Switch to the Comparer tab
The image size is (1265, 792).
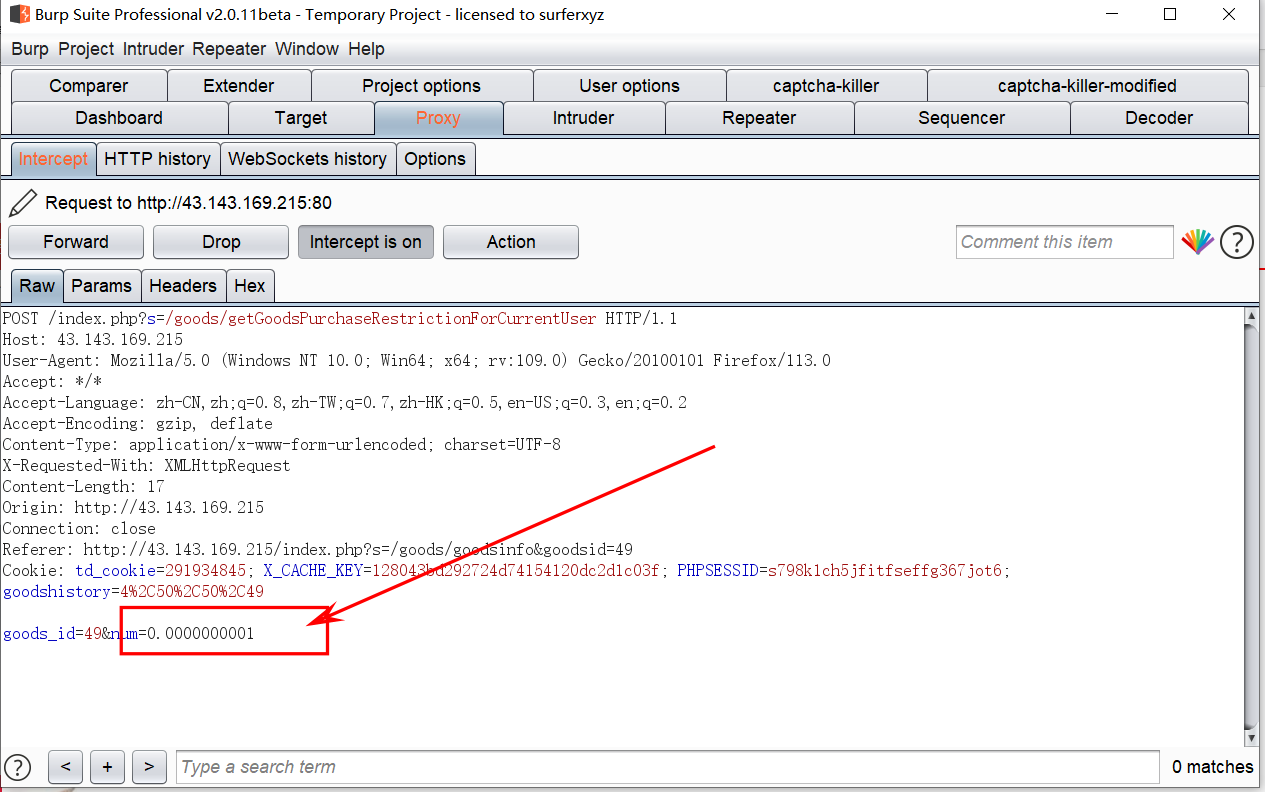tap(89, 86)
